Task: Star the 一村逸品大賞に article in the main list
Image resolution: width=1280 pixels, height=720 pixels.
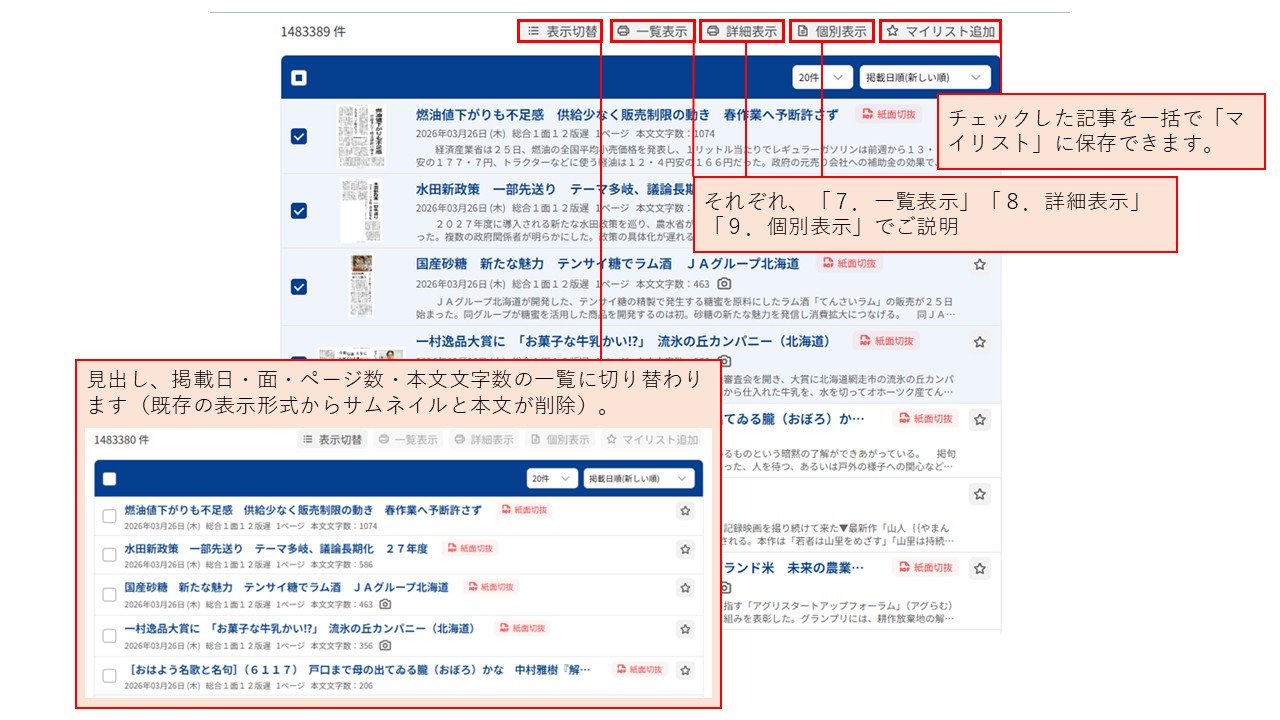Action: click(980, 342)
